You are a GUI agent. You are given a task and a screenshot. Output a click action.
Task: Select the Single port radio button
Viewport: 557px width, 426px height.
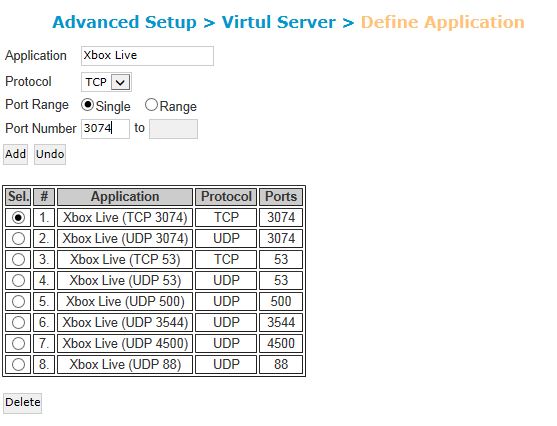point(87,105)
